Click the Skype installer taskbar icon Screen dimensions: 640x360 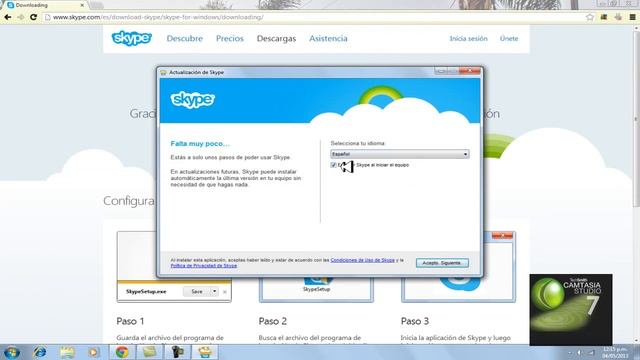pos(205,352)
